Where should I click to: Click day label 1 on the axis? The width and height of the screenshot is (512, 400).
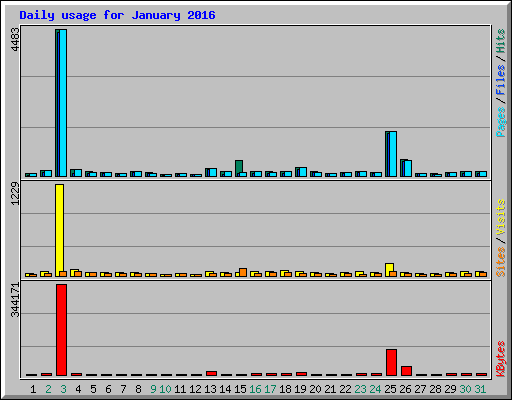33,389
